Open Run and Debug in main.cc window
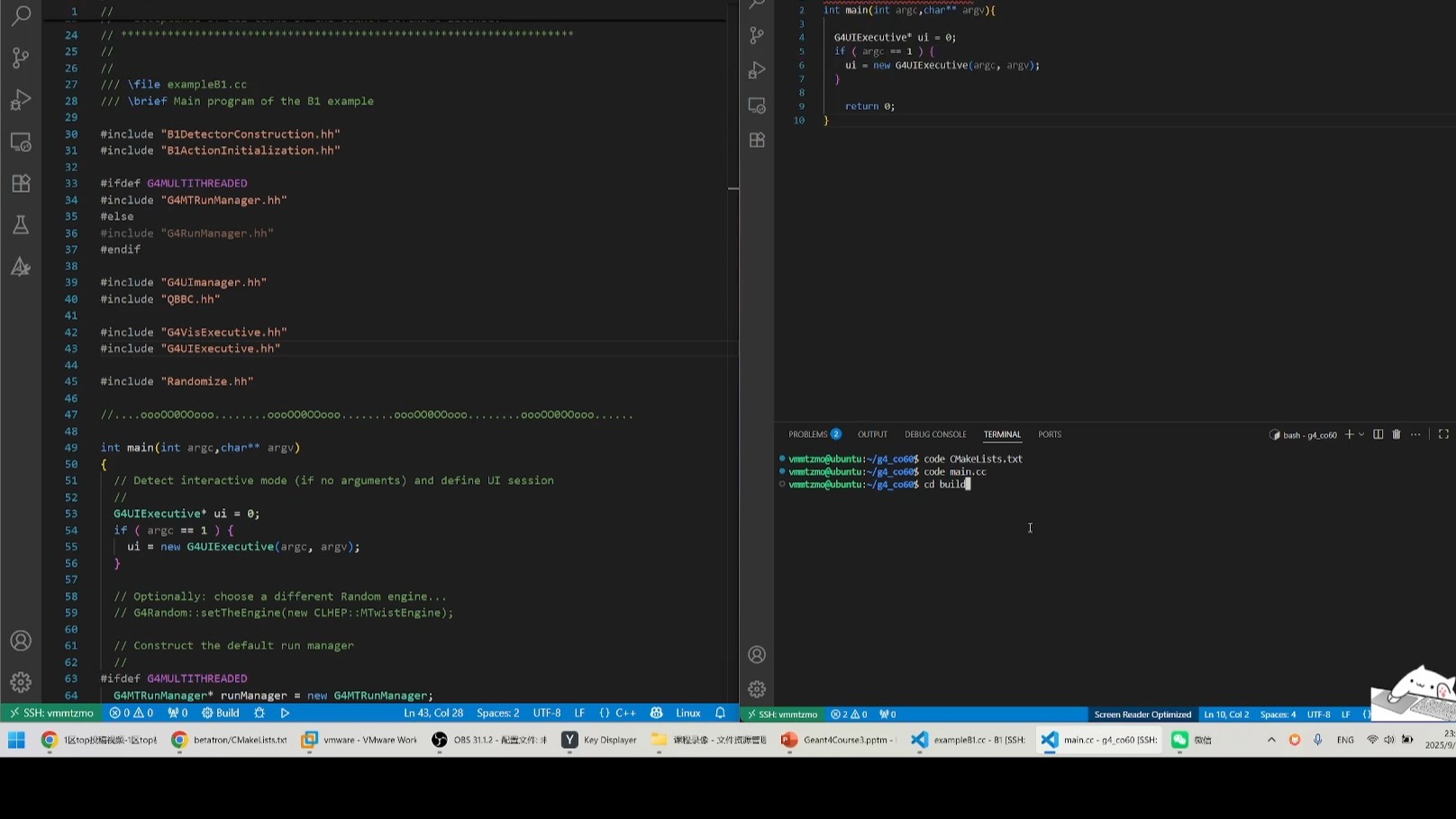This screenshot has width=1456, height=819. click(x=757, y=70)
